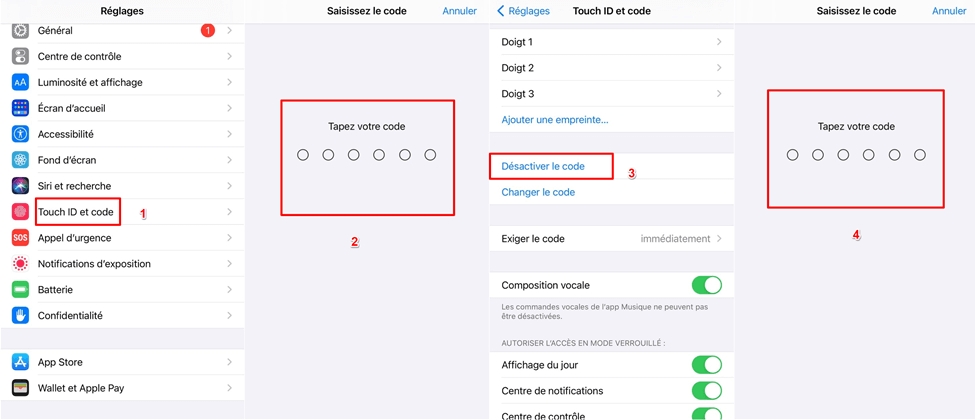Tap the Centre de contrôle icon
975x420 pixels.
pos(20,57)
